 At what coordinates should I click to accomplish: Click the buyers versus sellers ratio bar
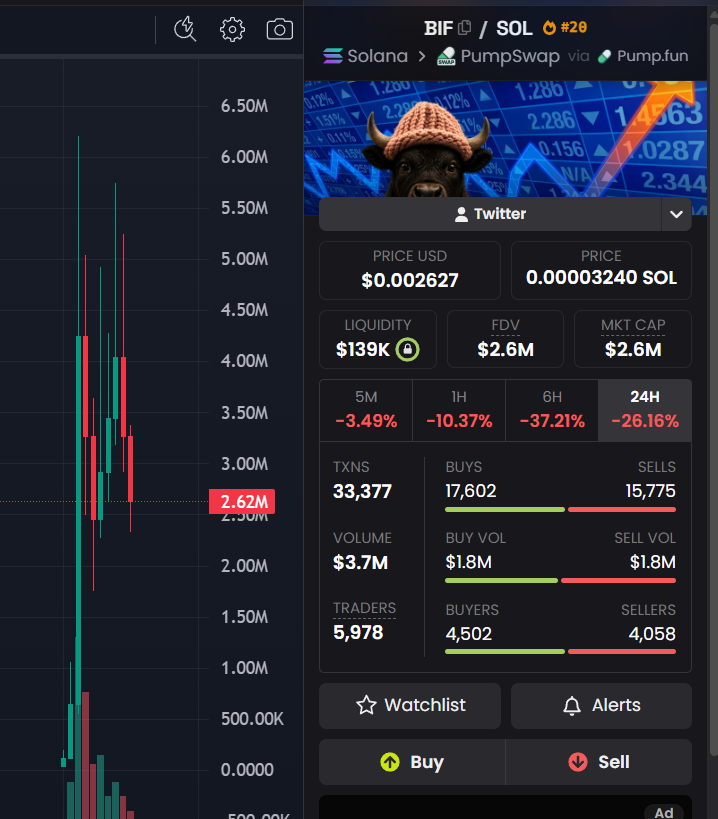[560, 651]
